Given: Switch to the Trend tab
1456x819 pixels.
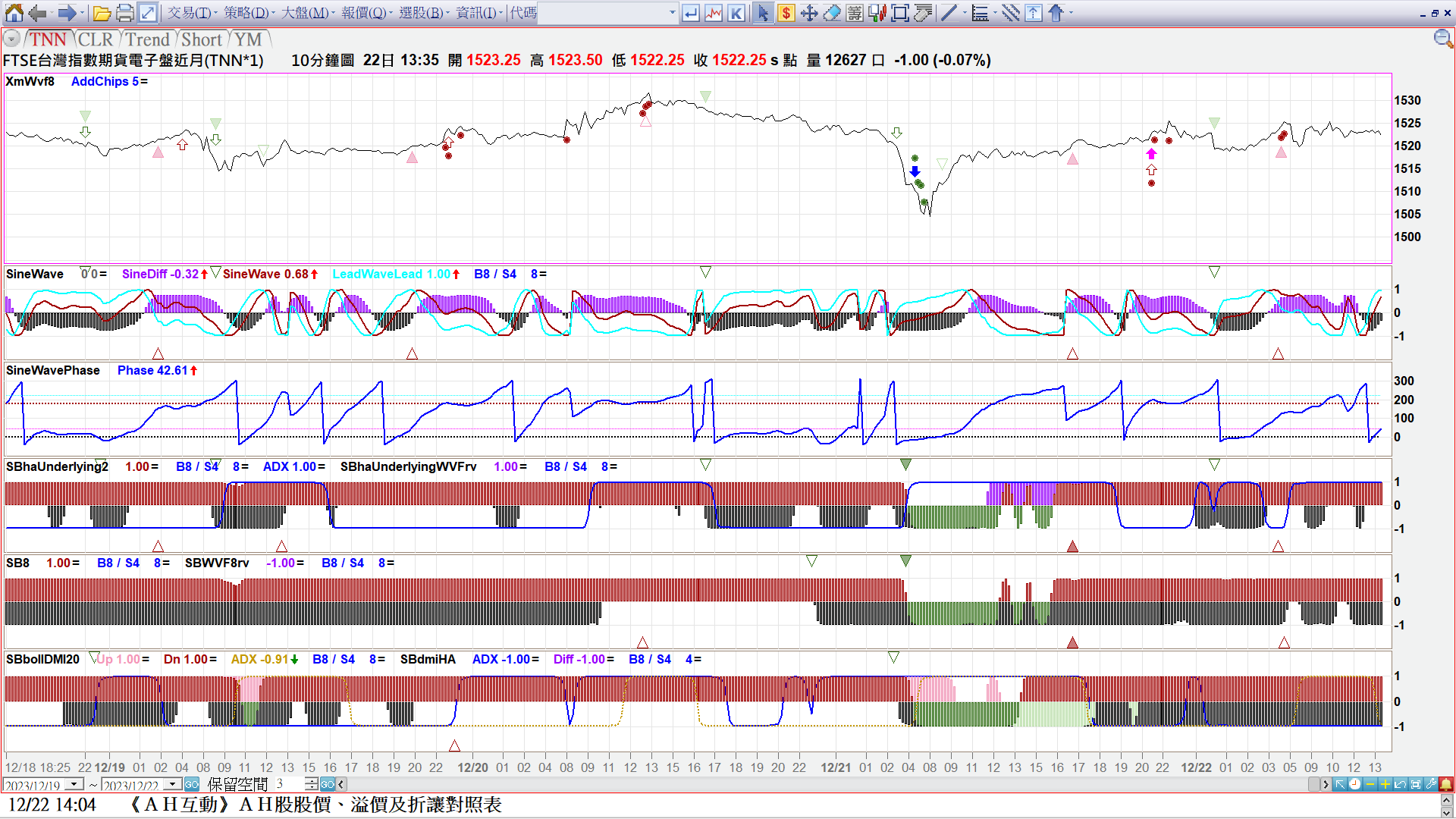Looking at the screenshot, I should point(147,39).
